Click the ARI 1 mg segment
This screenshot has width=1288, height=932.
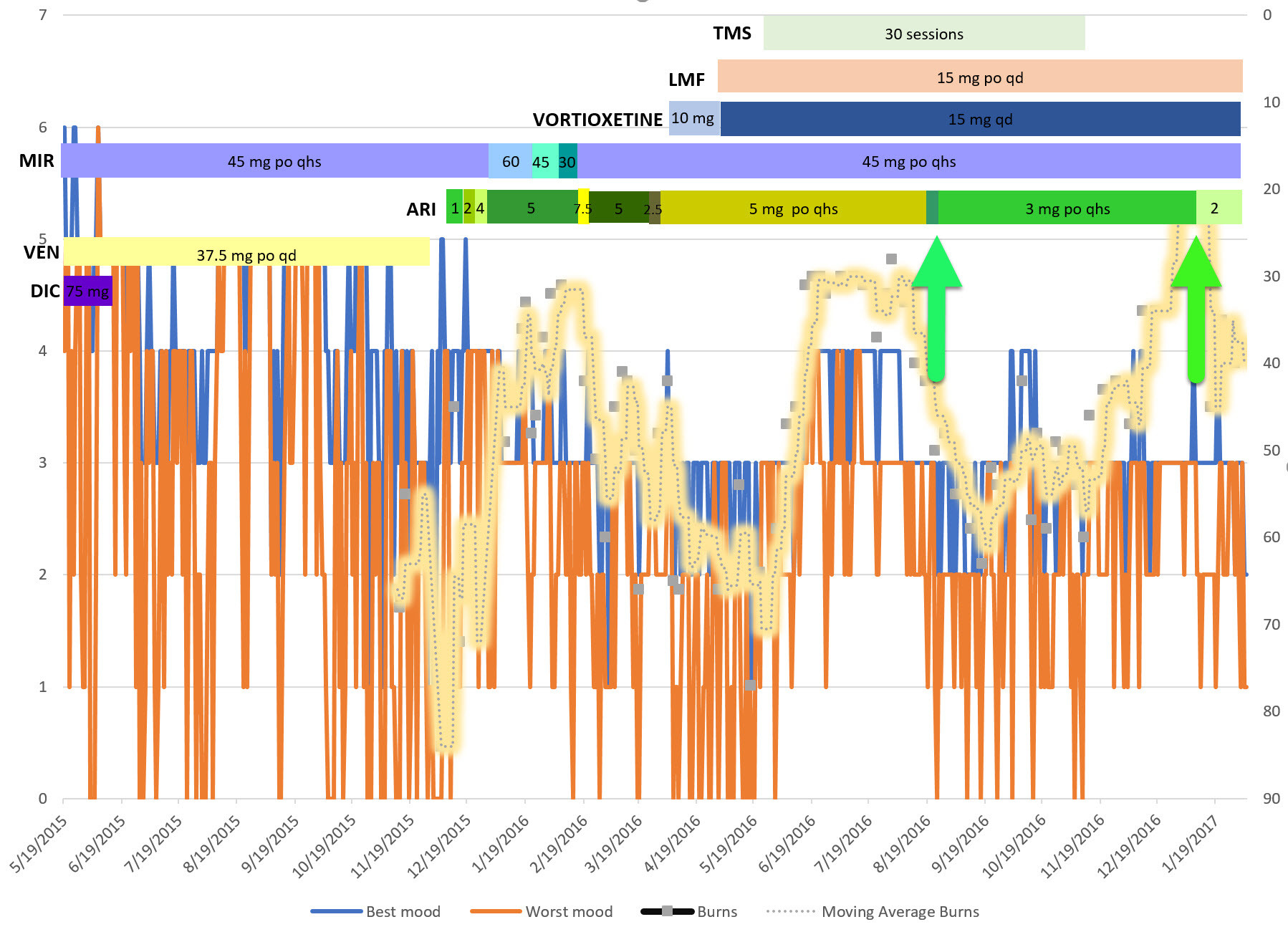coord(454,207)
